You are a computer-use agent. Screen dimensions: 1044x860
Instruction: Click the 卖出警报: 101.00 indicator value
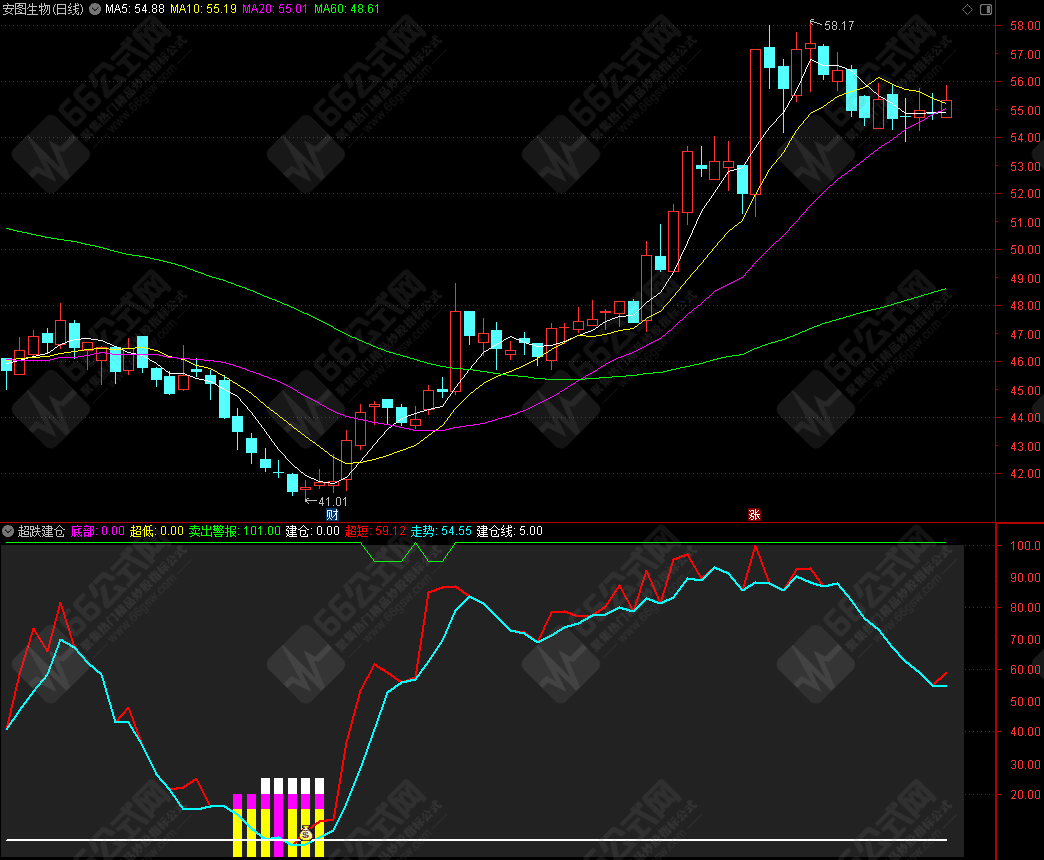coord(234,531)
